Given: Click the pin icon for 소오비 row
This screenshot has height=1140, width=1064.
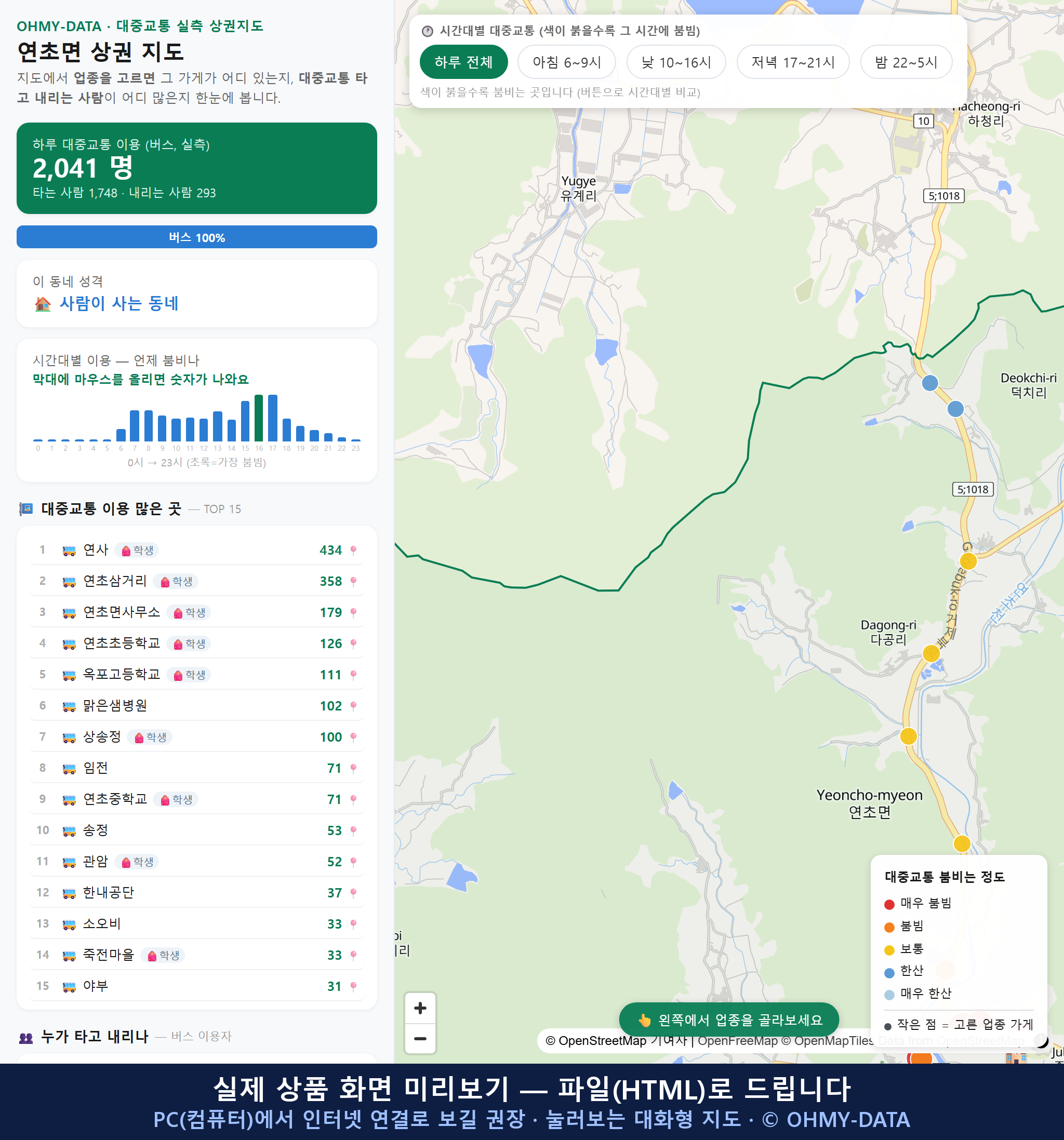Looking at the screenshot, I should click(x=353, y=924).
